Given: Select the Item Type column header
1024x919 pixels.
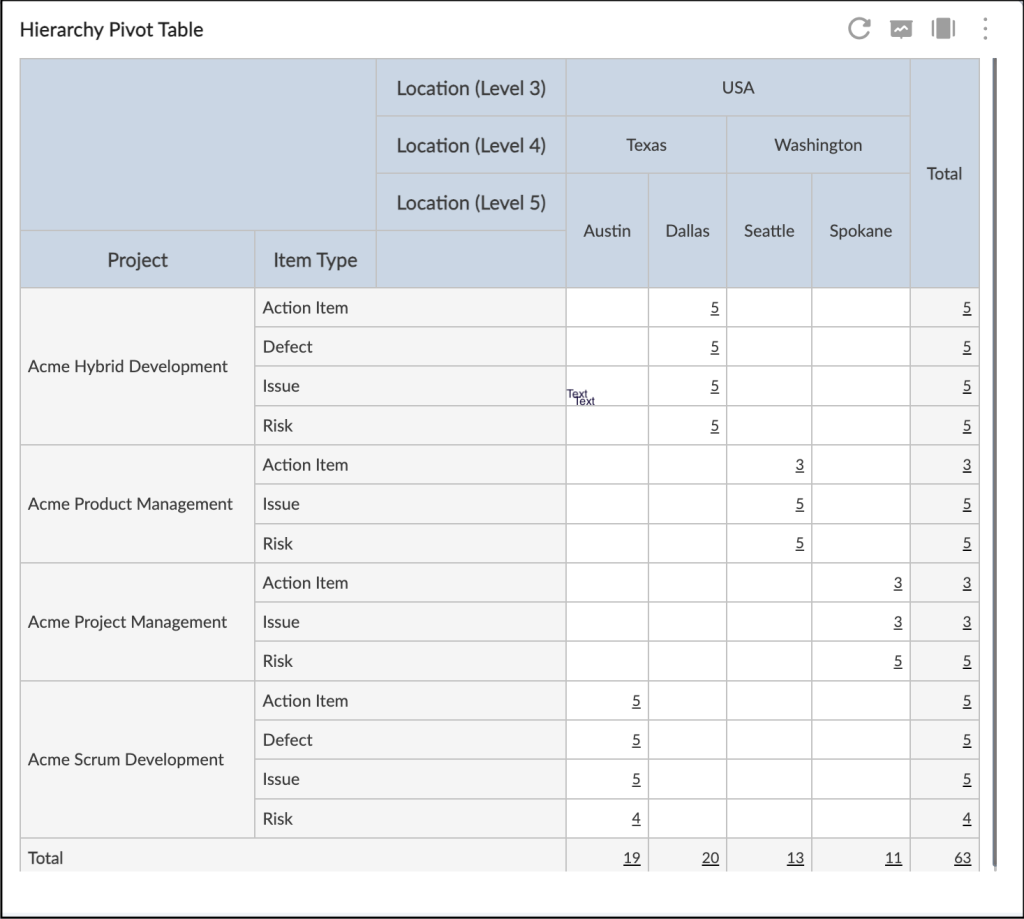Looking at the screenshot, I should (315, 260).
